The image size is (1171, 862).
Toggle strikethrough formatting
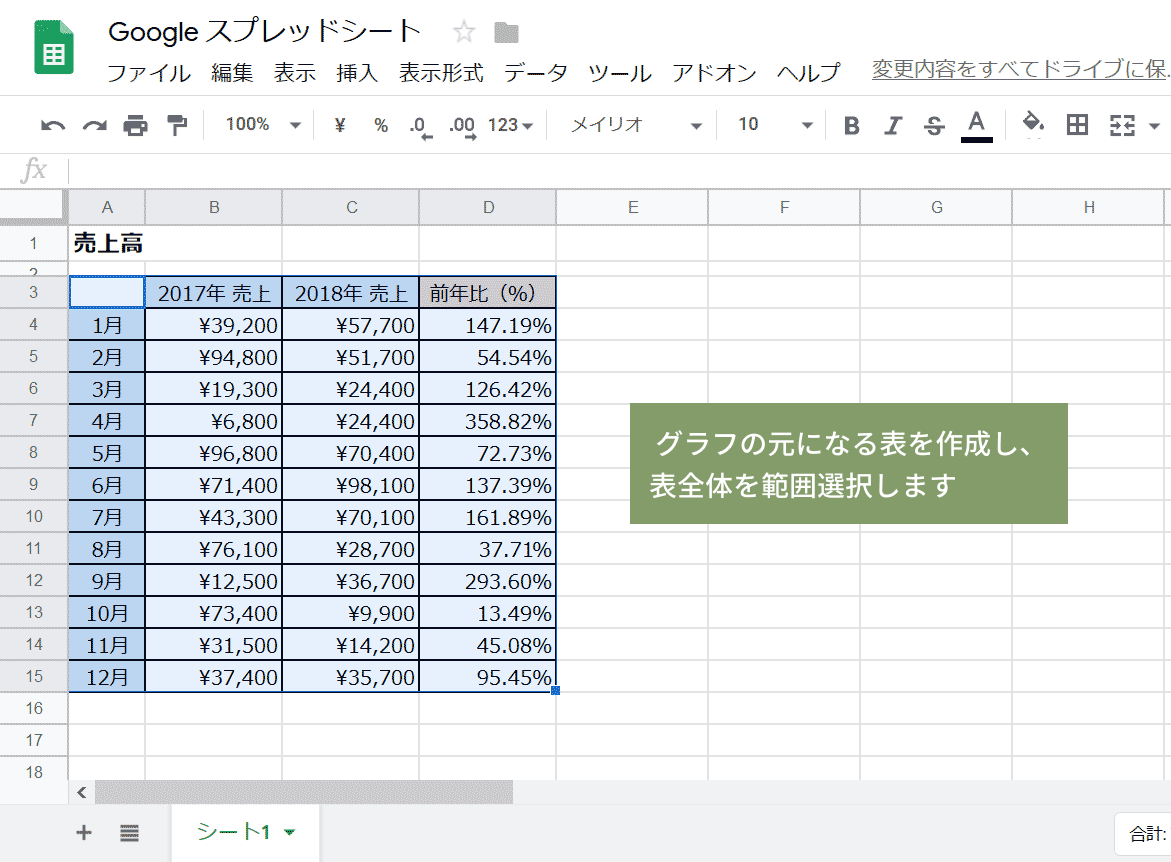tap(934, 126)
